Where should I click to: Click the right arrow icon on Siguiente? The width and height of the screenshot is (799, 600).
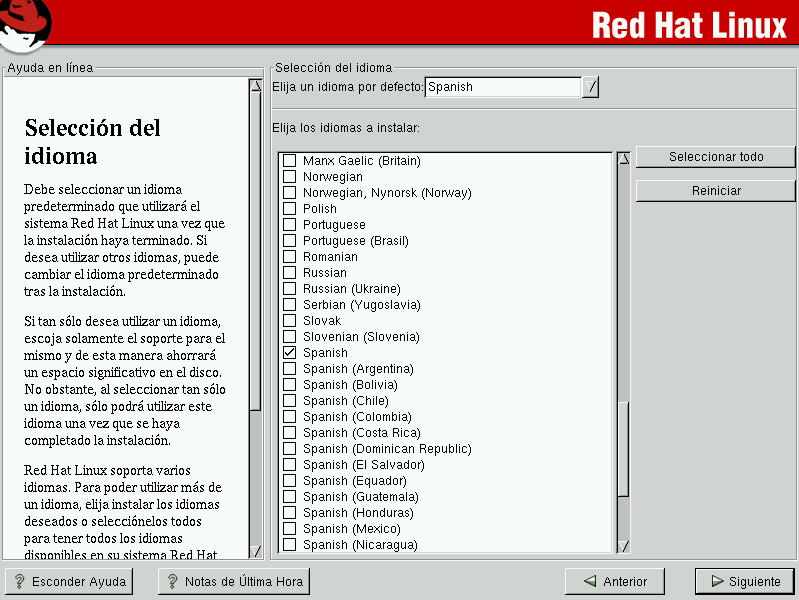715,581
